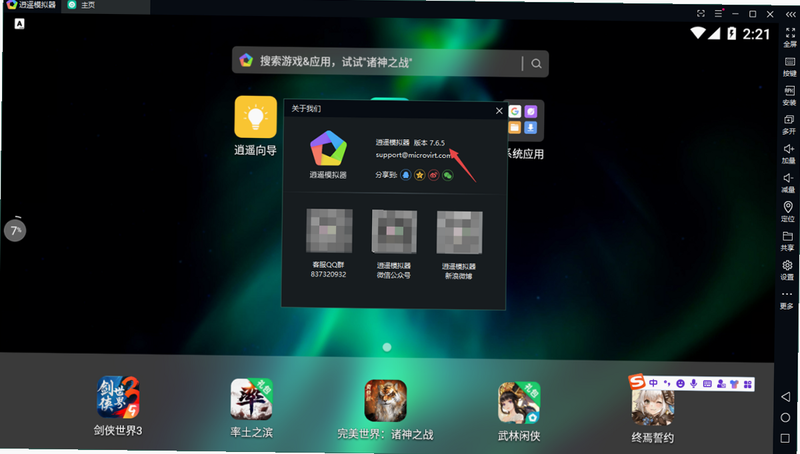This screenshot has width=800, height=454.
Task: Launch 武林闲侠 game
Action: click(519, 403)
